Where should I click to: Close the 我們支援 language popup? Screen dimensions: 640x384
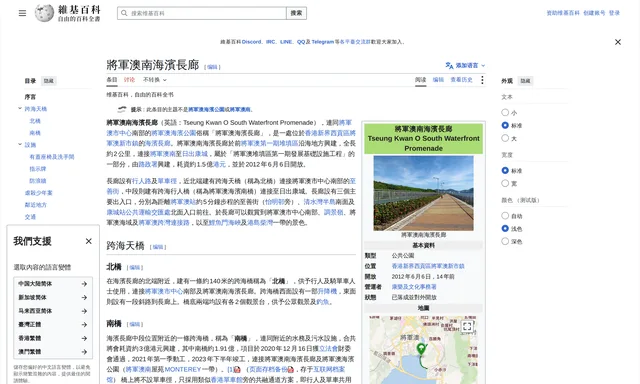pyautogui.click(x=89, y=241)
